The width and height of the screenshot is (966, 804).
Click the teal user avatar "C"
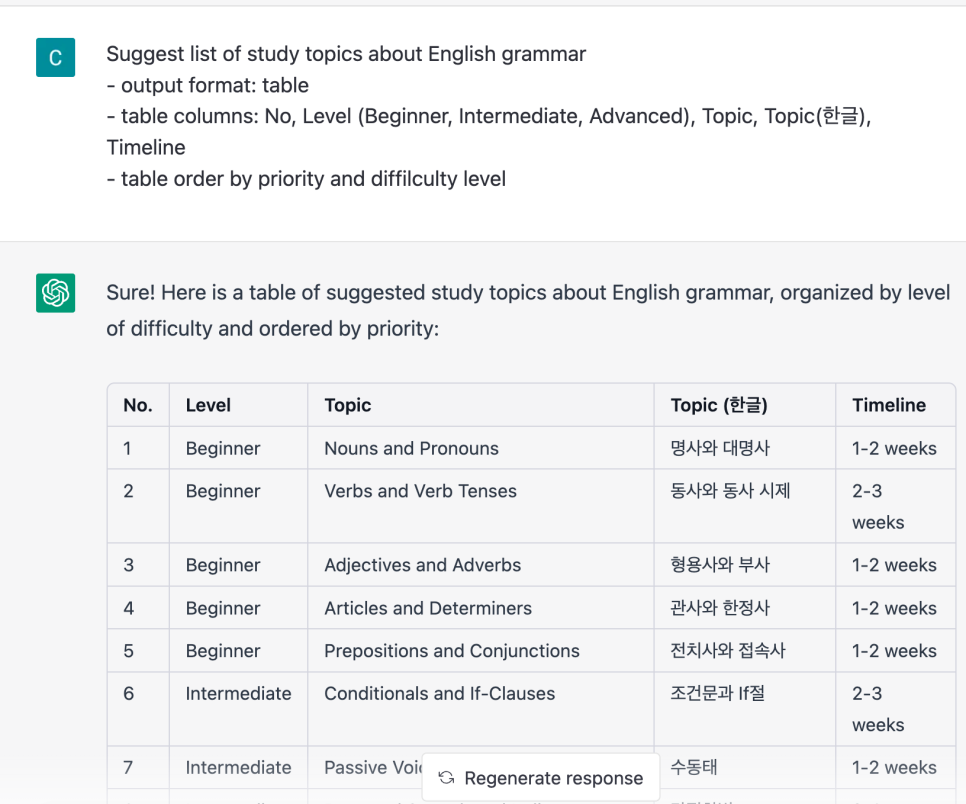[55, 57]
